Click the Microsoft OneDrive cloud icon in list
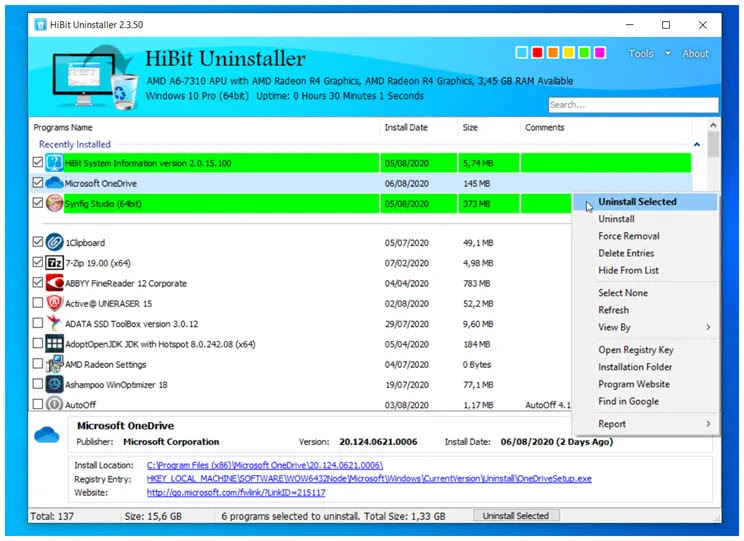This screenshot has height=541, width=744. tap(54, 183)
